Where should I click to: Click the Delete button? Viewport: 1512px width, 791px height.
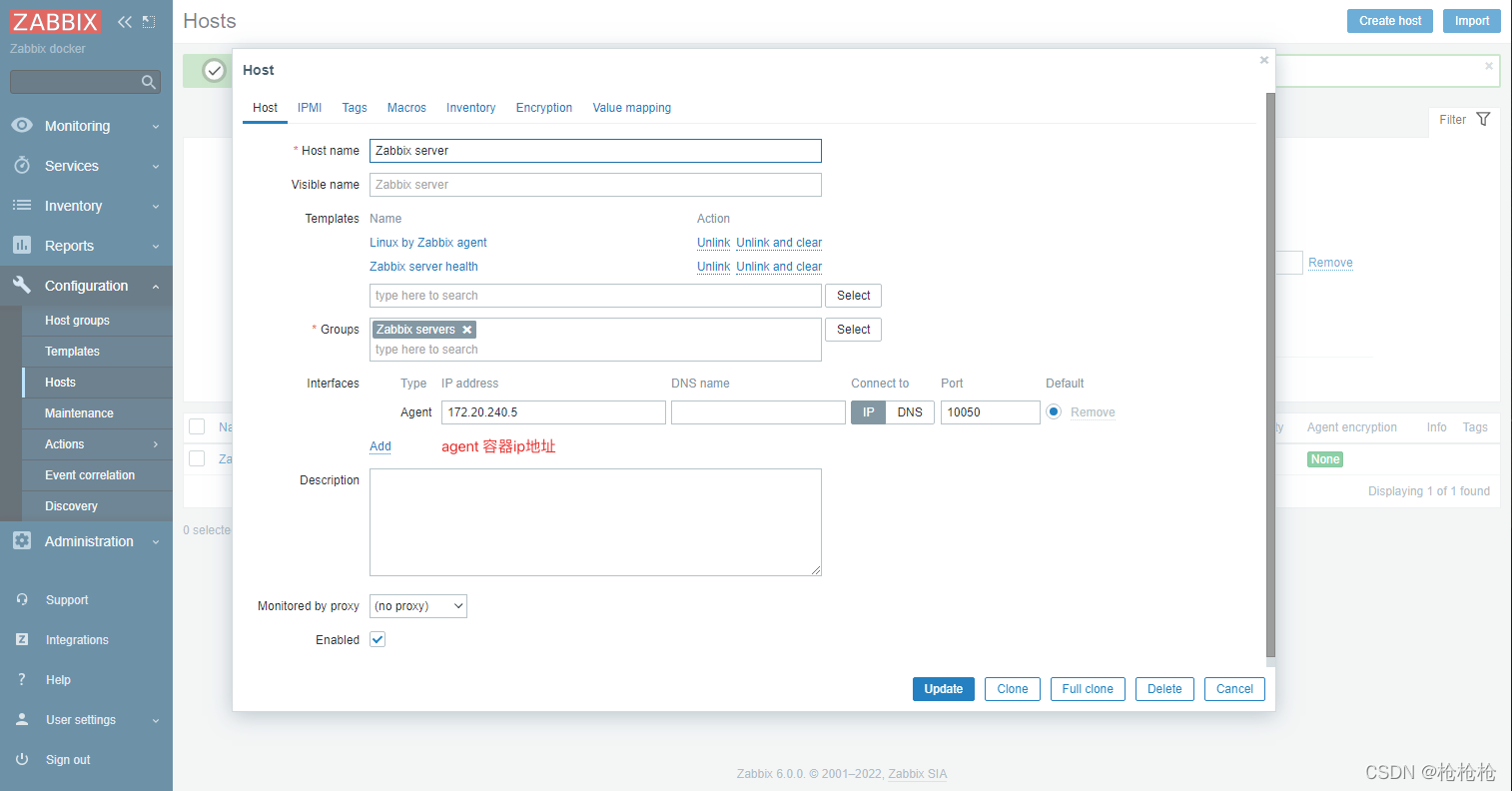pos(1164,689)
